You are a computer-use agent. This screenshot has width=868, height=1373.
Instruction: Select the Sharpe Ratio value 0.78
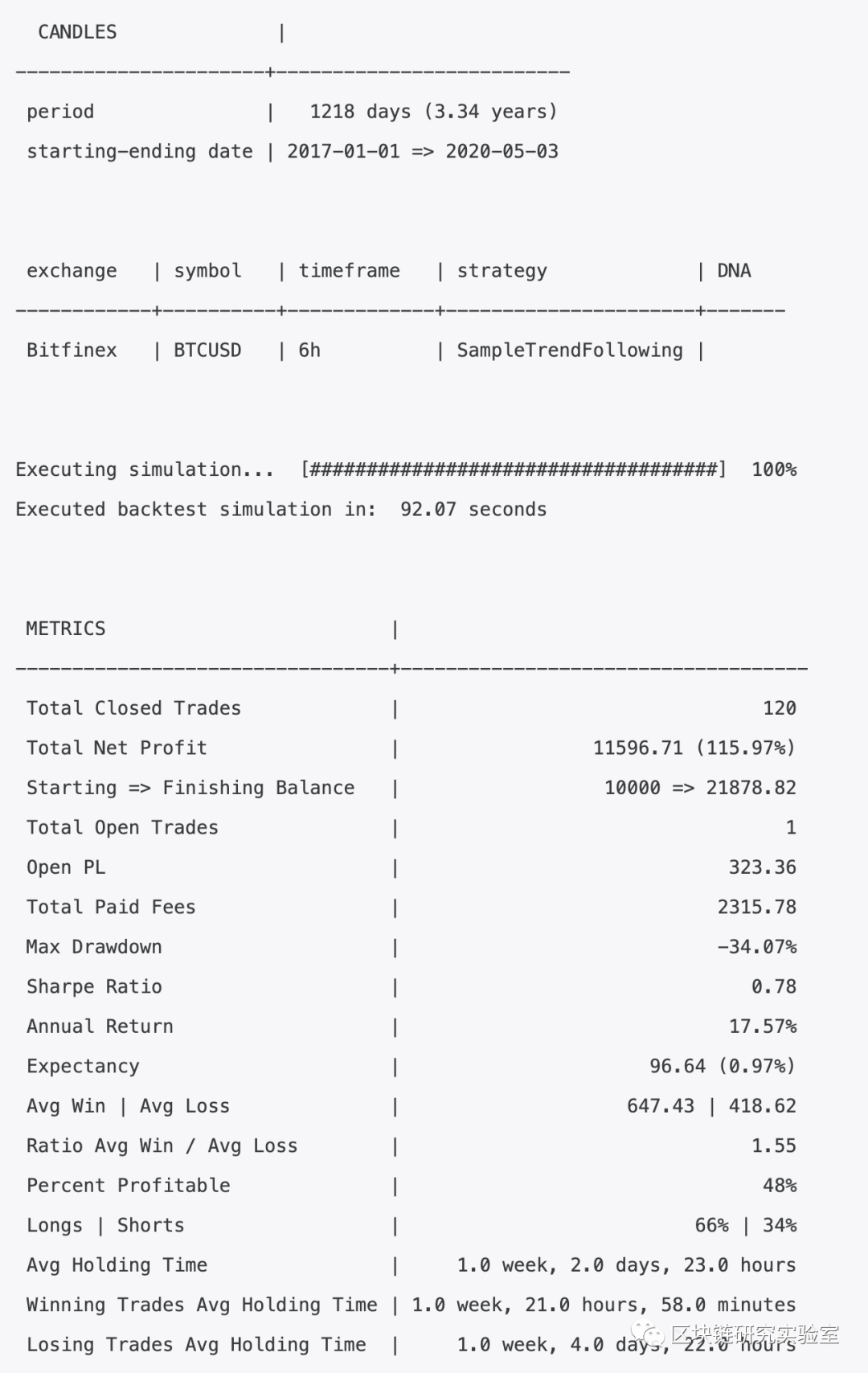(773, 986)
